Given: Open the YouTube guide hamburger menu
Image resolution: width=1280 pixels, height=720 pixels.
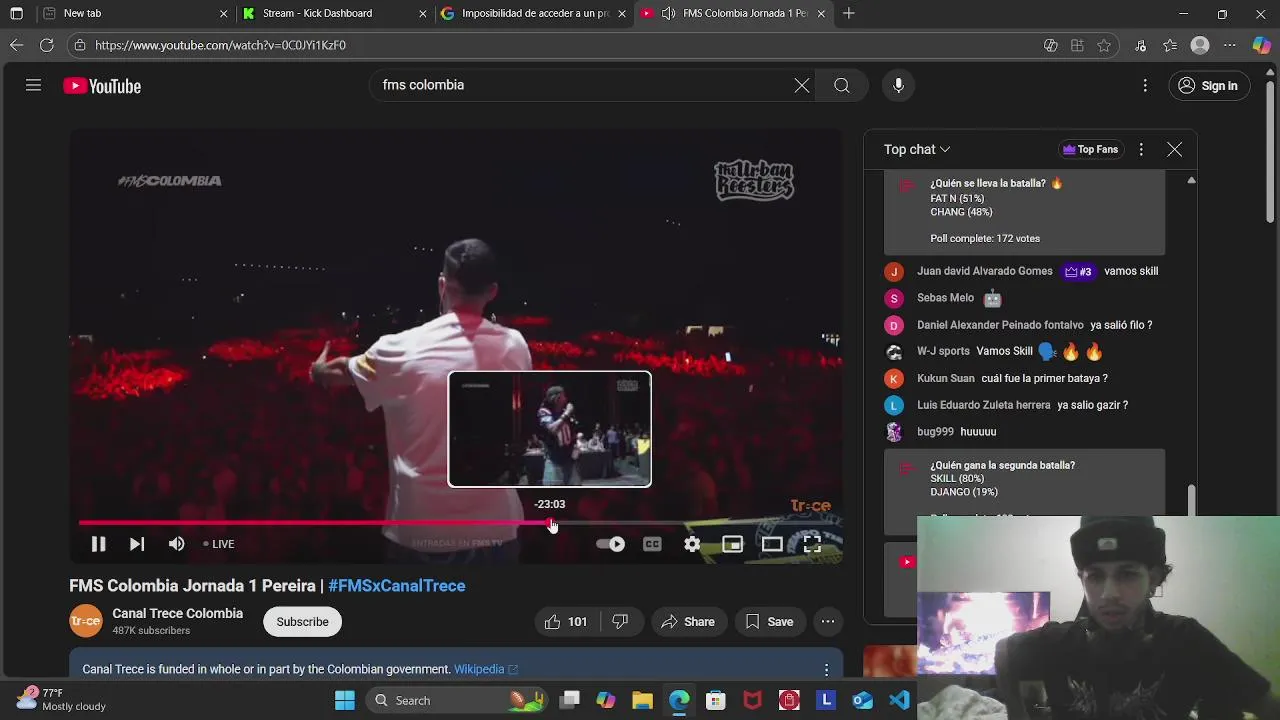Looking at the screenshot, I should (x=33, y=86).
